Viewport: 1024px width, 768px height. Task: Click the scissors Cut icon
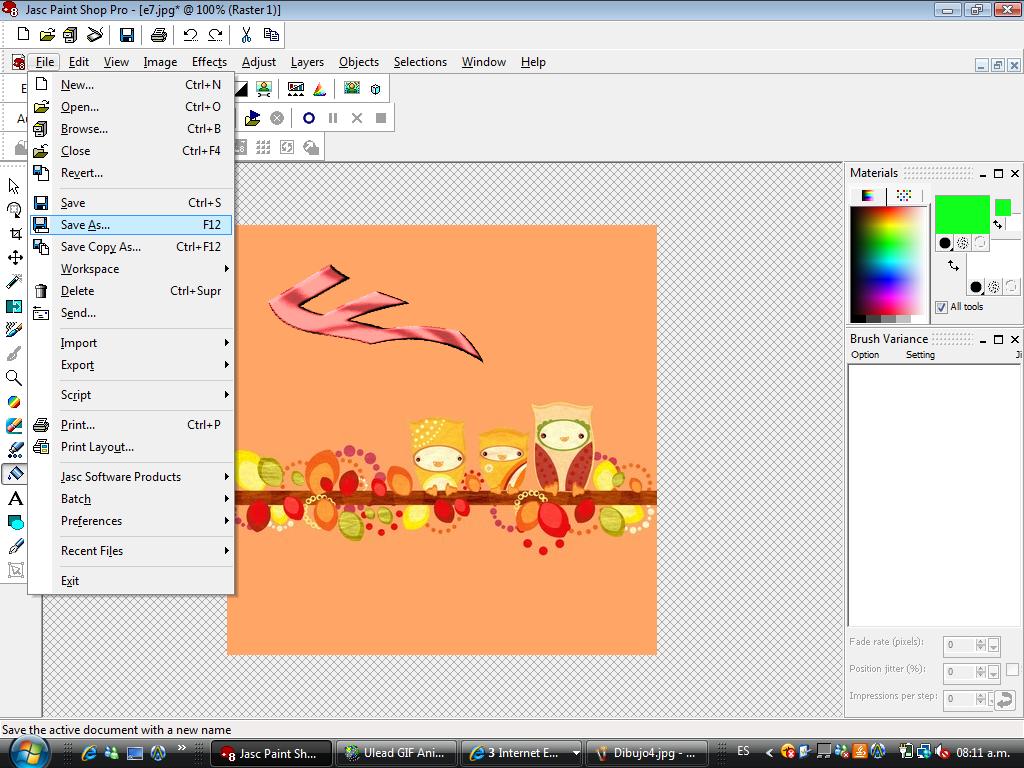246,35
